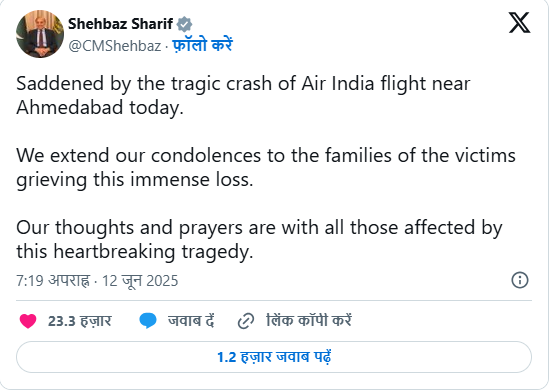
Task: Click the paragraph mentioning Air India crash
Action: pos(243,95)
